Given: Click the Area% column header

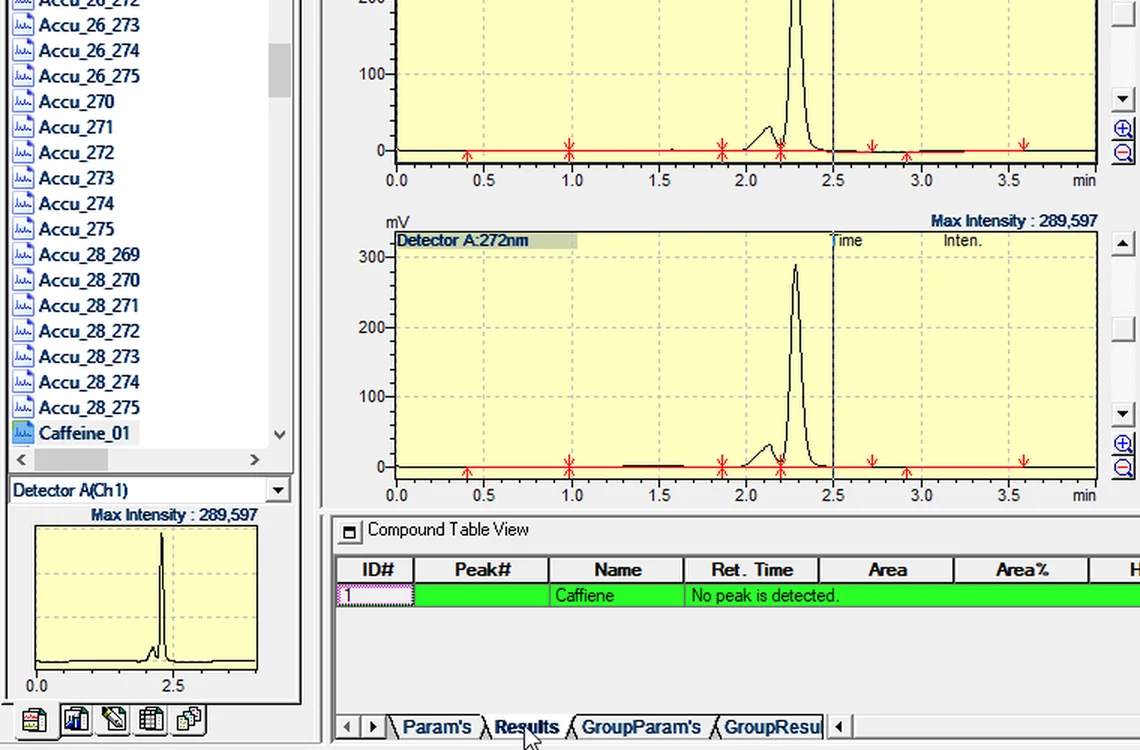Looking at the screenshot, I should 1021,570.
